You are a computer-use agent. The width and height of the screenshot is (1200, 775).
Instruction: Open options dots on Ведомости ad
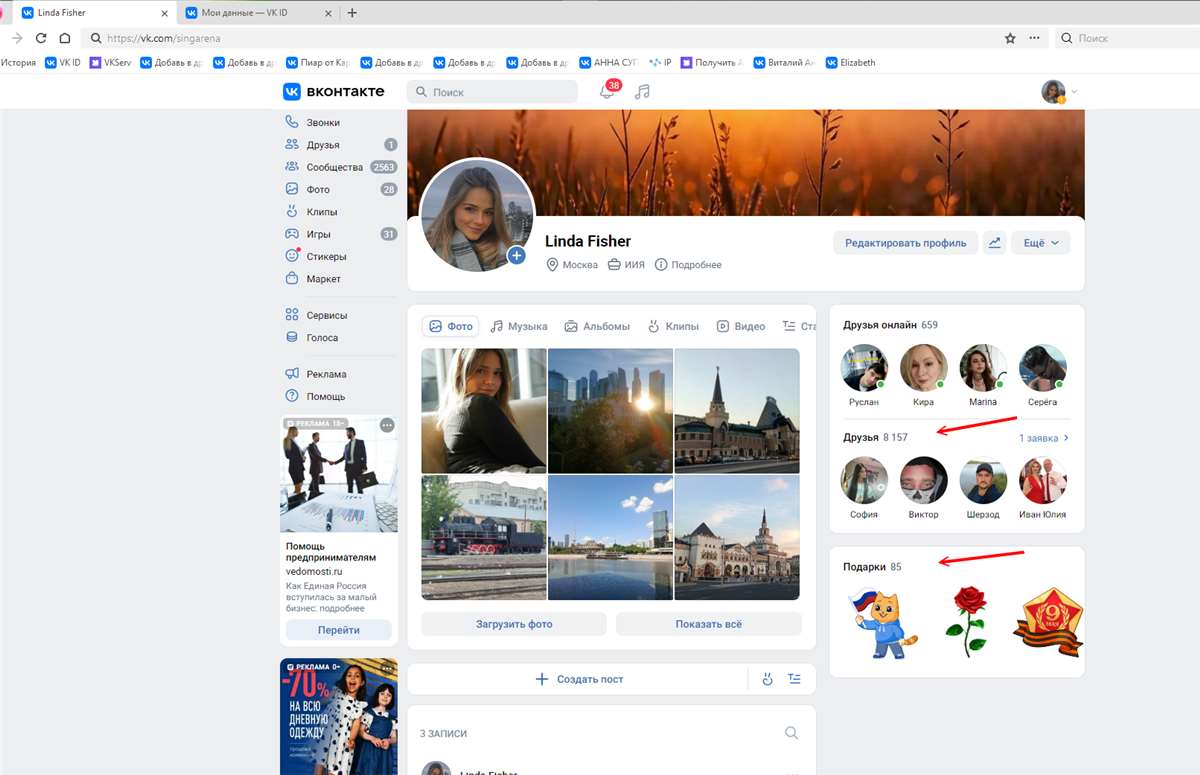[387, 425]
